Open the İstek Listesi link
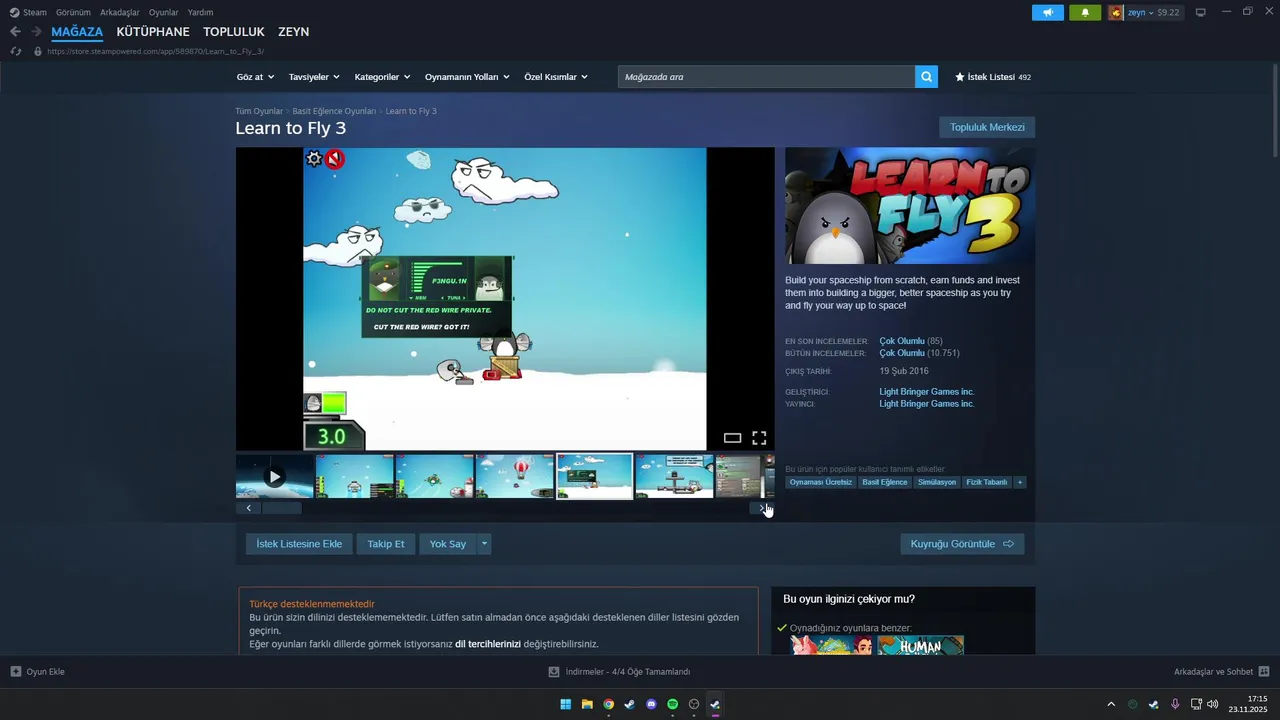 [x=993, y=77]
